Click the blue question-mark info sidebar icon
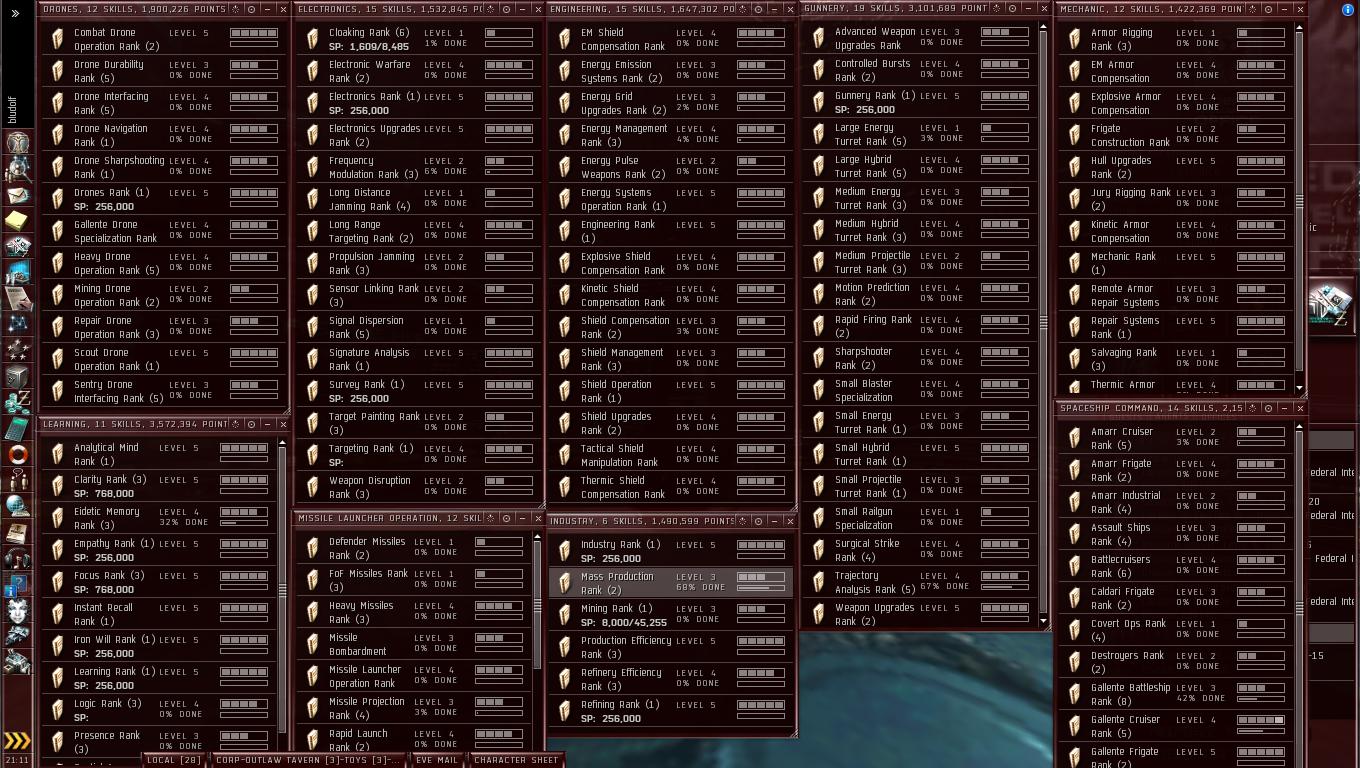 17,584
